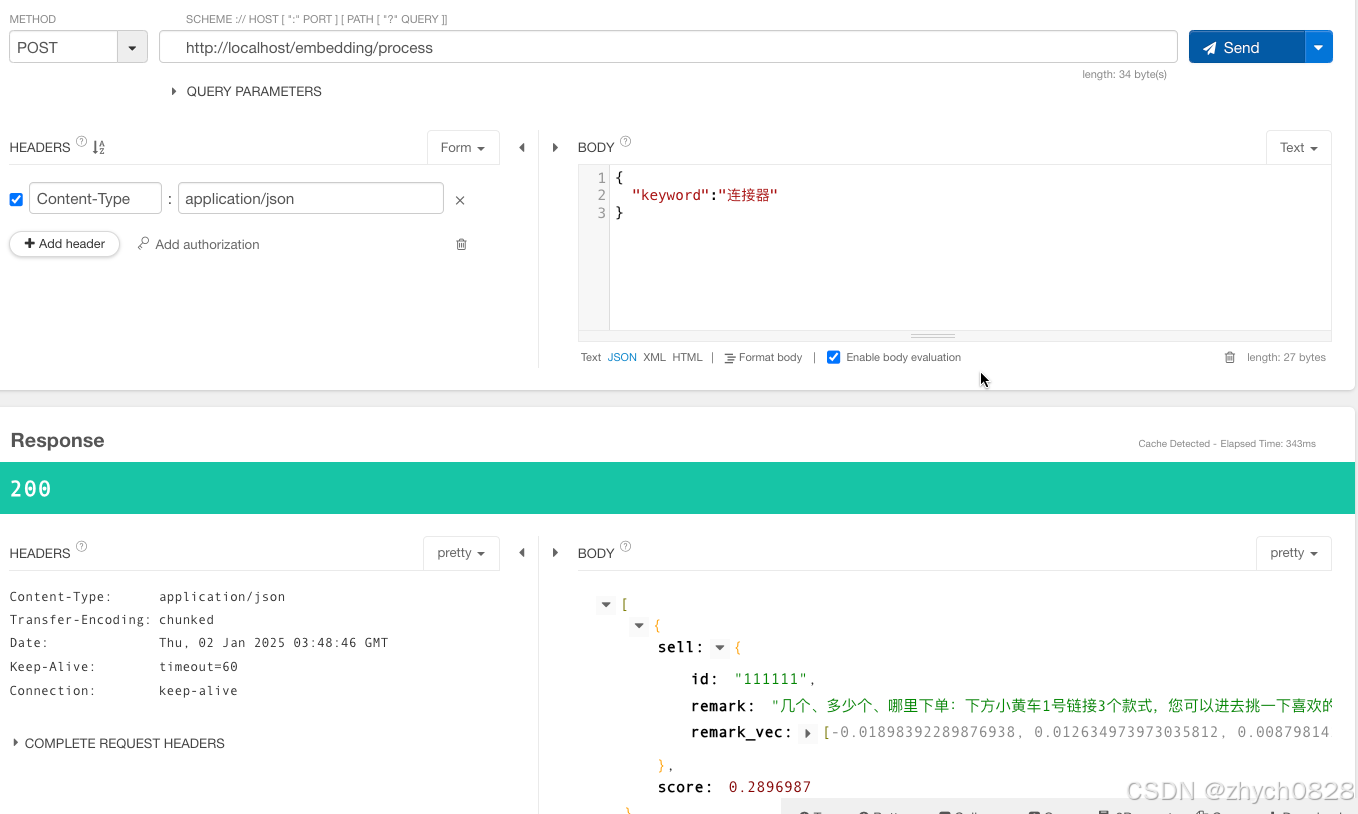Collapse request body panel right arrow
Viewport: 1358px width, 814px height.
(555, 148)
